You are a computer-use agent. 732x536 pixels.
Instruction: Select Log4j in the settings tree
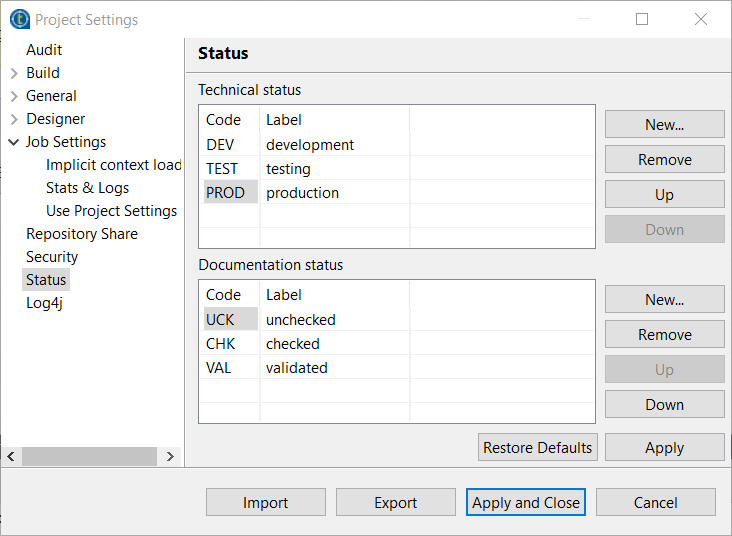coord(44,303)
